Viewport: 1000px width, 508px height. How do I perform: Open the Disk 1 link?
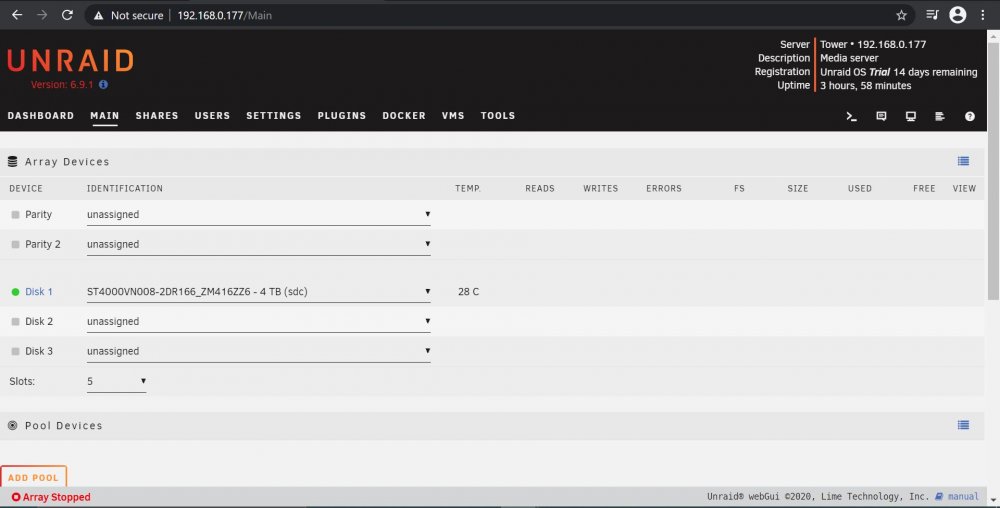tap(39, 292)
